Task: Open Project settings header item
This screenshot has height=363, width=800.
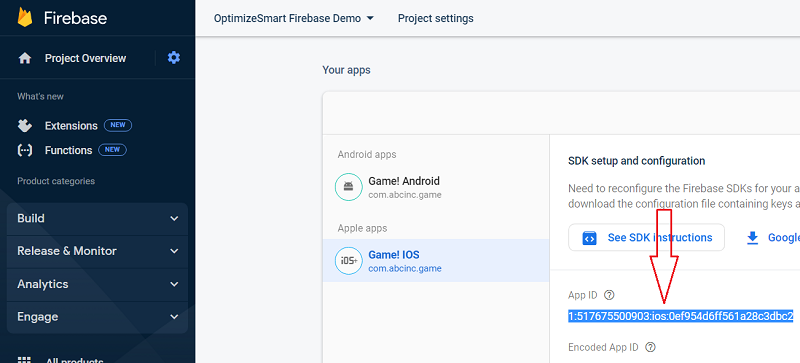Action: 435,18
